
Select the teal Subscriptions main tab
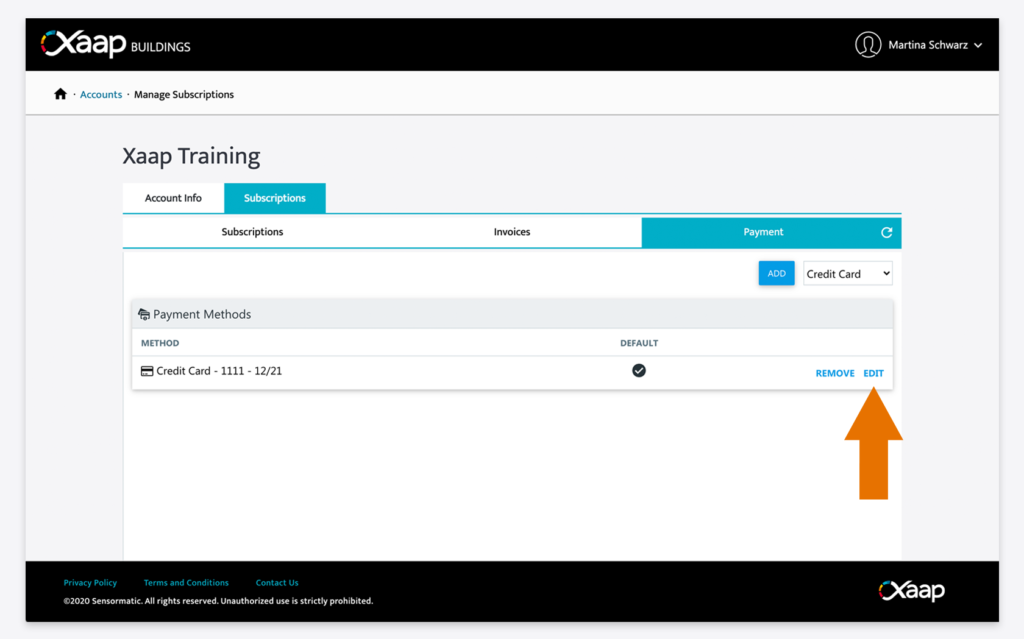274,198
